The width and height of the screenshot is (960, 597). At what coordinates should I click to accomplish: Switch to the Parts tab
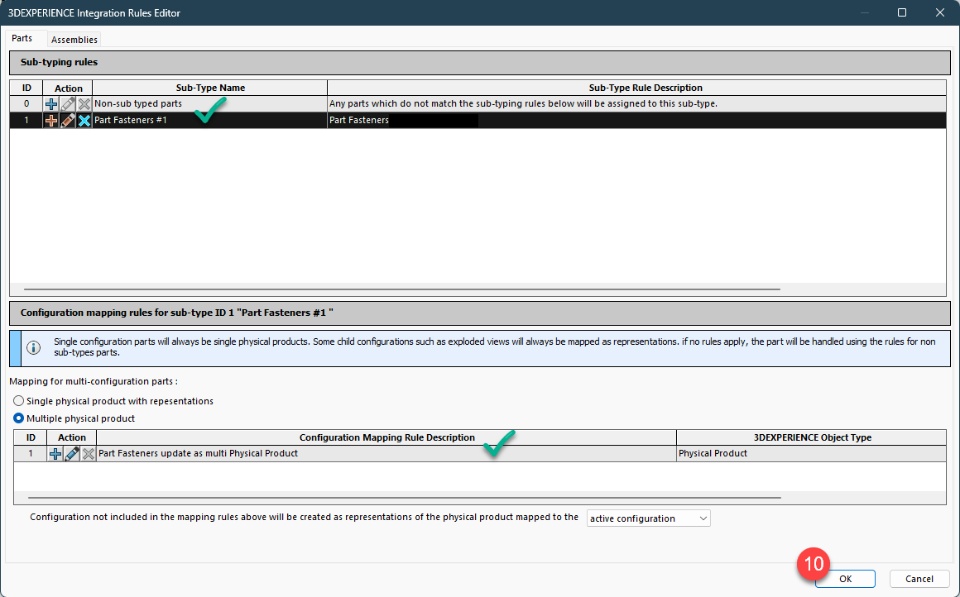pos(22,39)
